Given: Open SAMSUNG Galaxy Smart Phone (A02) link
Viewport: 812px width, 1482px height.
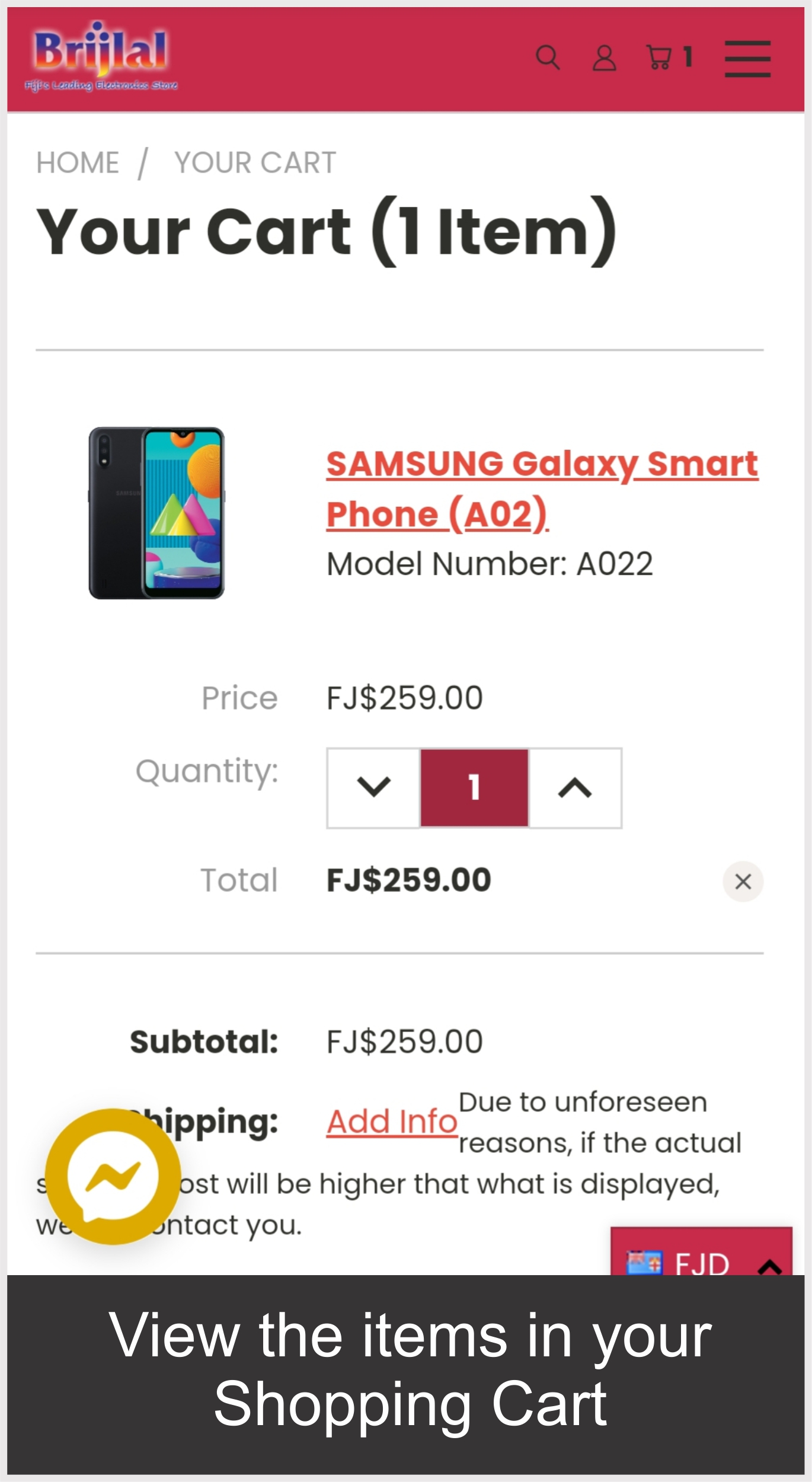Looking at the screenshot, I should tap(542, 488).
